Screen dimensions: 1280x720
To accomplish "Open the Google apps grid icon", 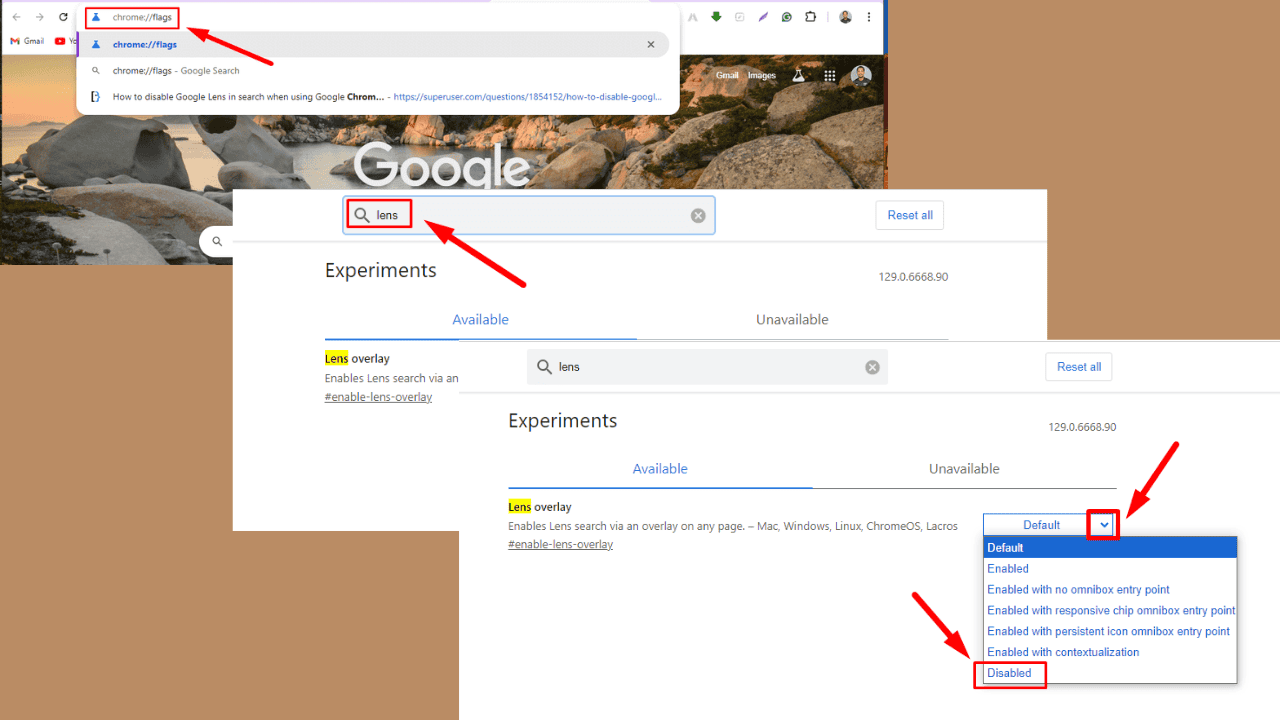I will pyautogui.click(x=830, y=75).
